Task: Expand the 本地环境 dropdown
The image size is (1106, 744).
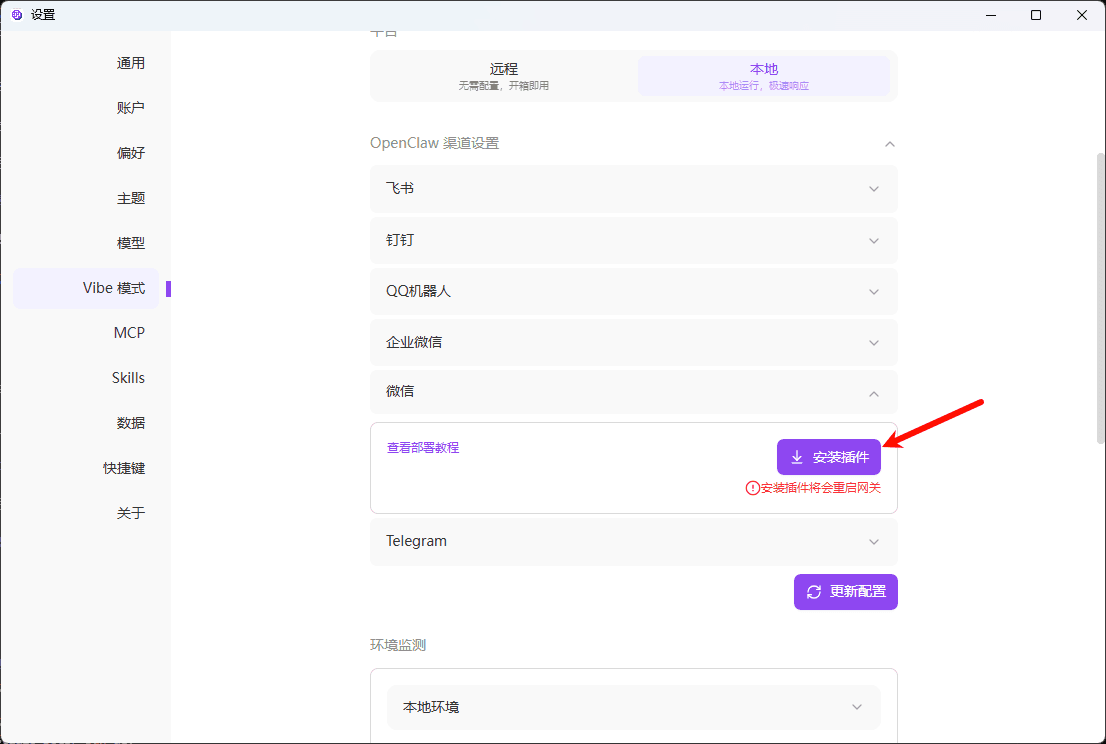Action: (633, 707)
